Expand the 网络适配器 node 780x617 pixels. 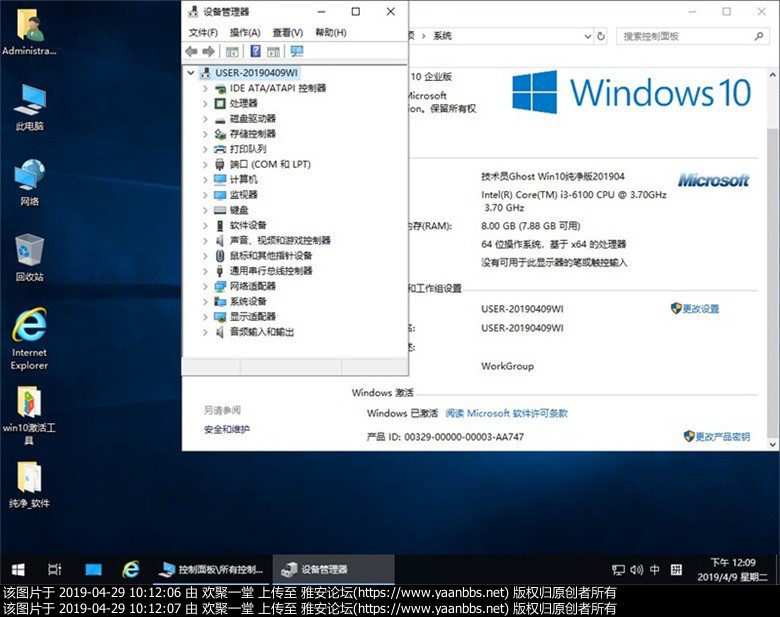click(x=205, y=286)
